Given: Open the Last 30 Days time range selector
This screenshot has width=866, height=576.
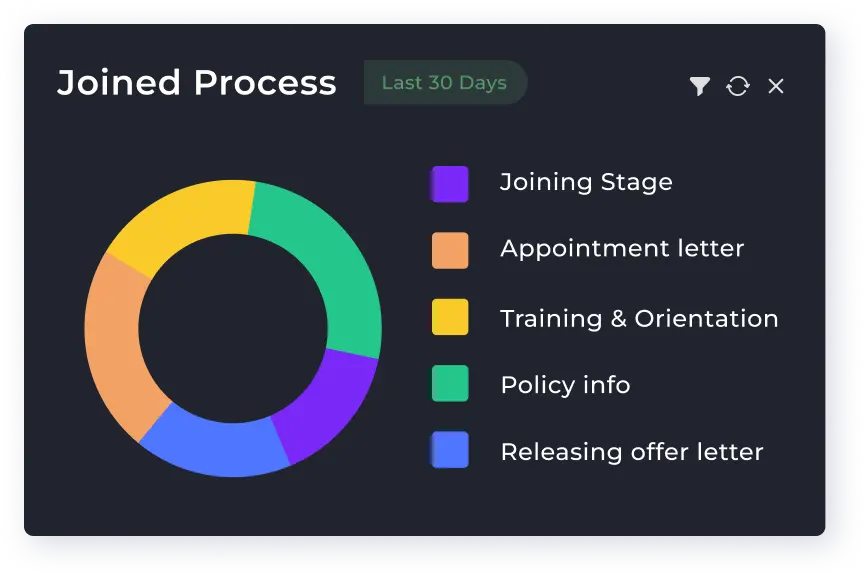Looking at the screenshot, I should 445,83.
